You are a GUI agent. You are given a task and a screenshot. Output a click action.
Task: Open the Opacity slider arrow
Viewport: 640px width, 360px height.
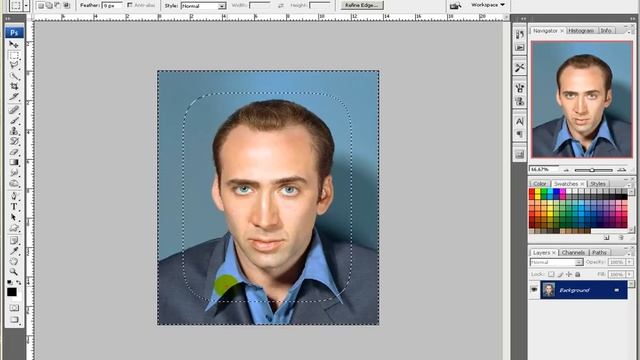point(629,262)
